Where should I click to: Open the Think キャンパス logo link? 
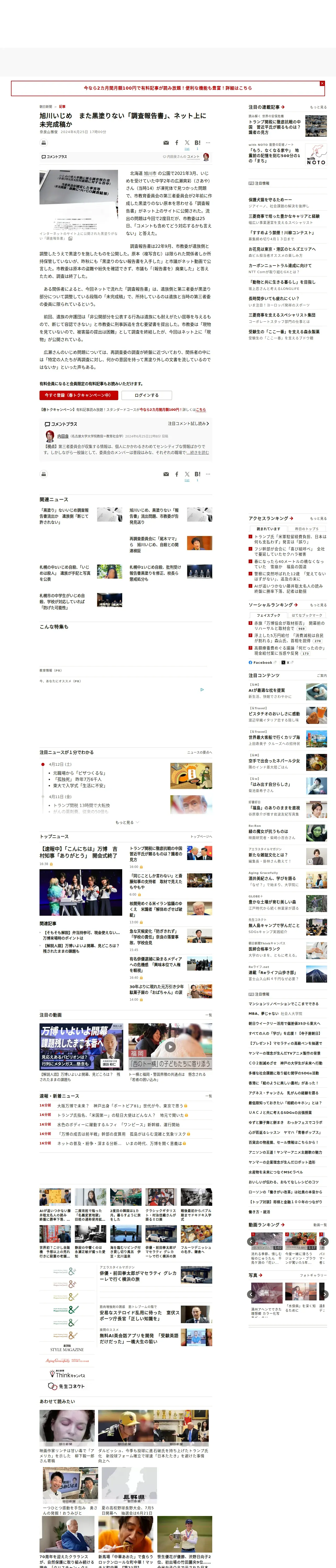pyautogui.click(x=67, y=1374)
